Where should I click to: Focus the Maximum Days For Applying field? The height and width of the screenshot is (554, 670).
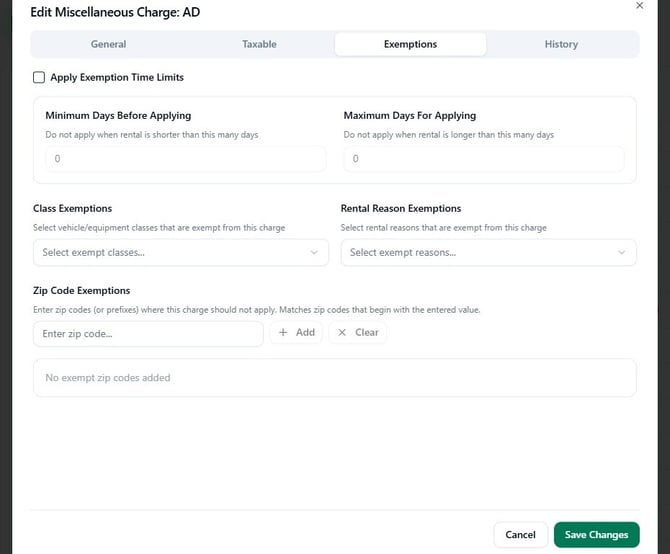coord(484,159)
